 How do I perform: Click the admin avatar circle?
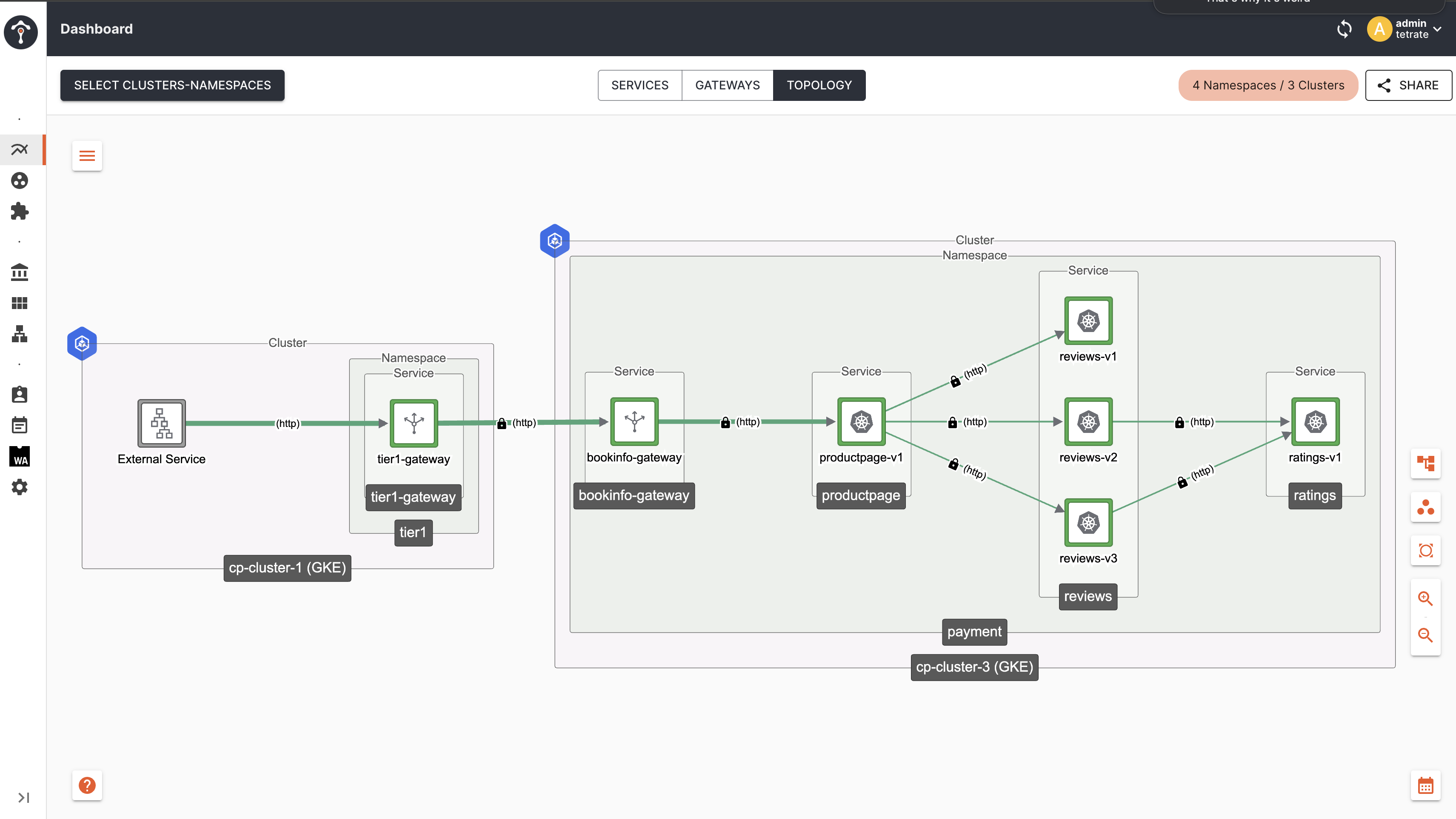coord(1379,29)
